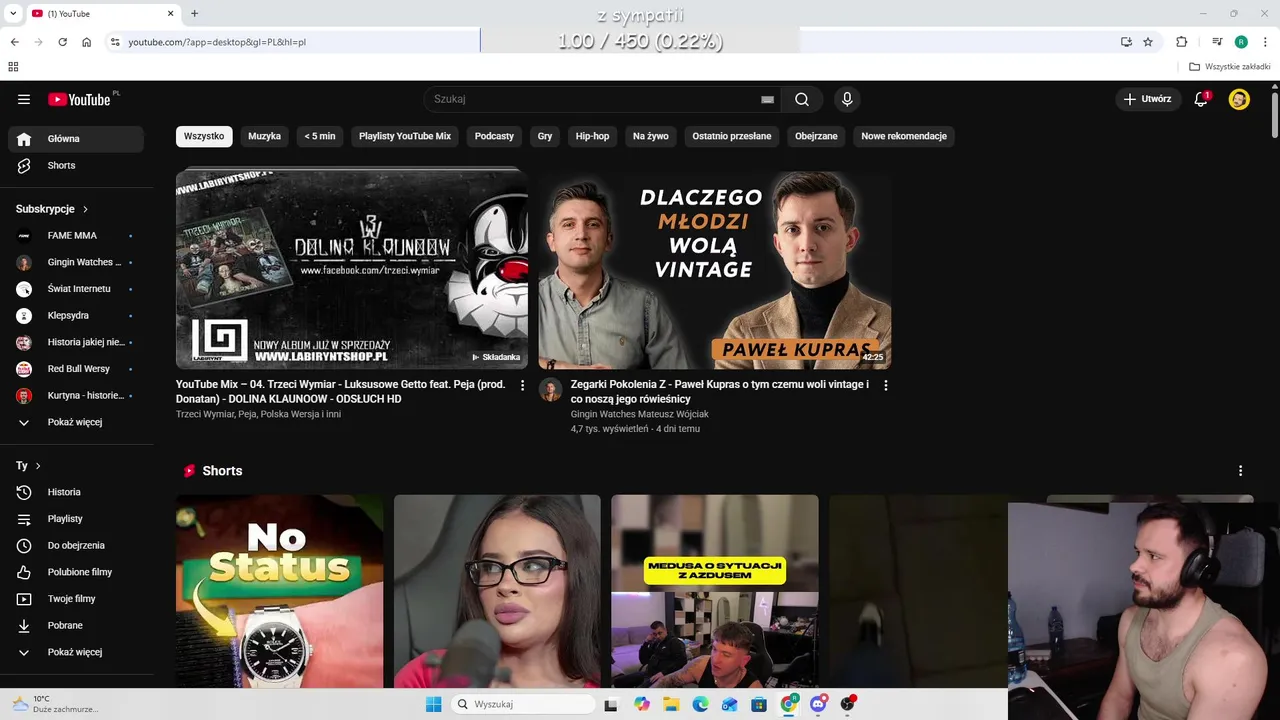Open Shorts in the sidebar
The width and height of the screenshot is (1280, 720).
click(76, 165)
